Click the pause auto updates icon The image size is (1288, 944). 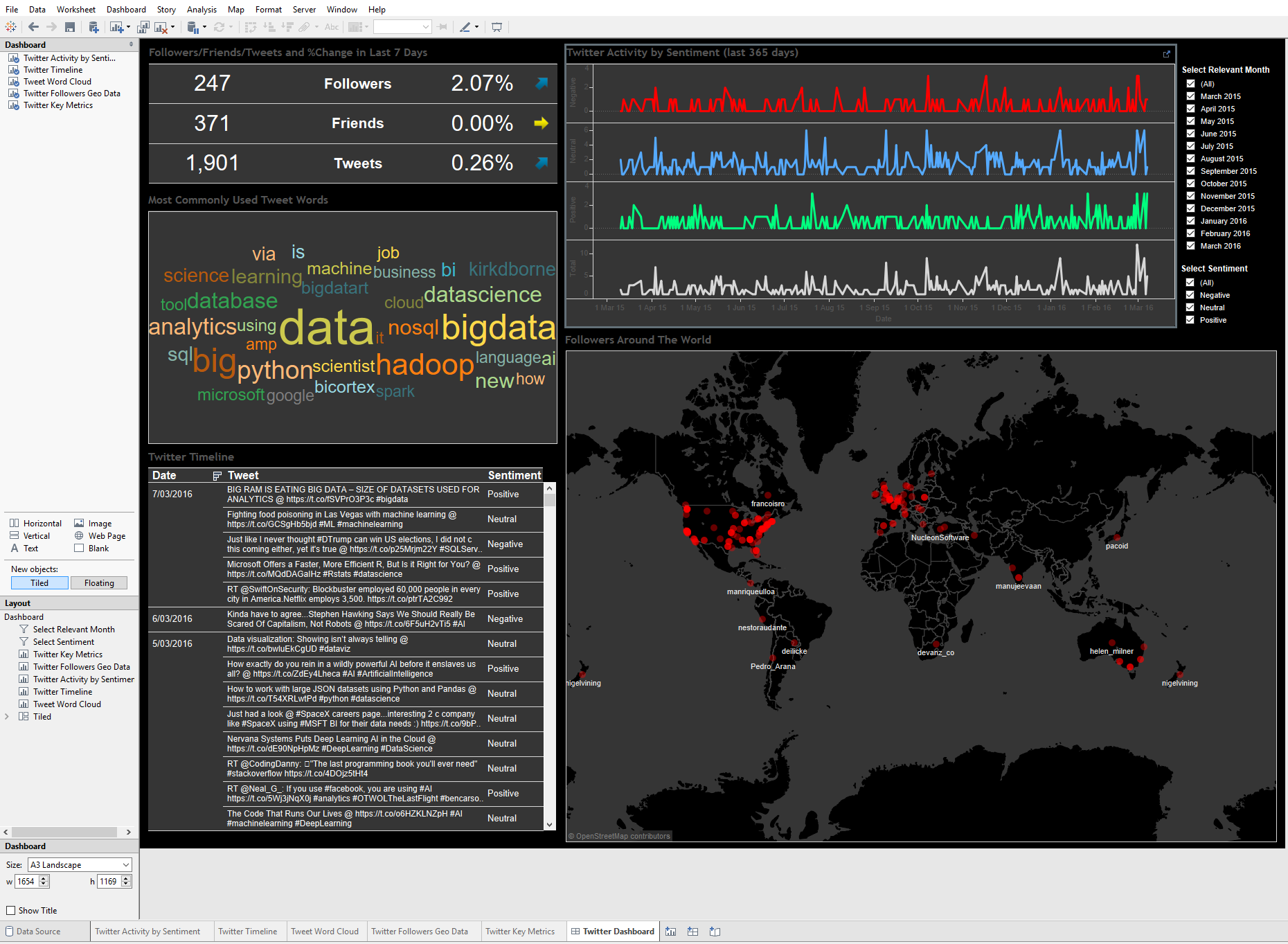[193, 27]
